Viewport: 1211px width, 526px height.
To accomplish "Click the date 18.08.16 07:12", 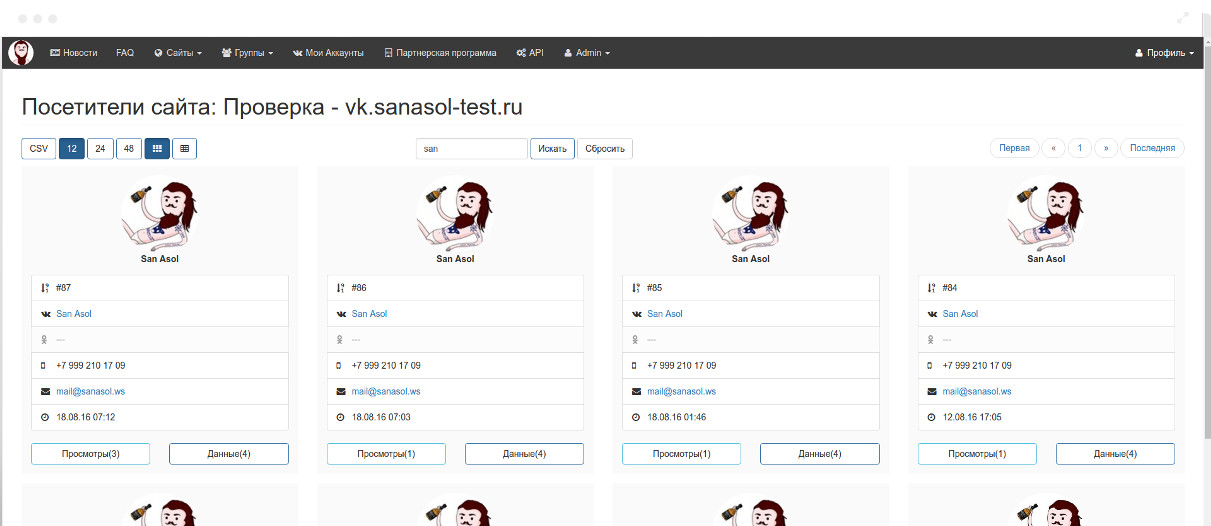I will [86, 418].
